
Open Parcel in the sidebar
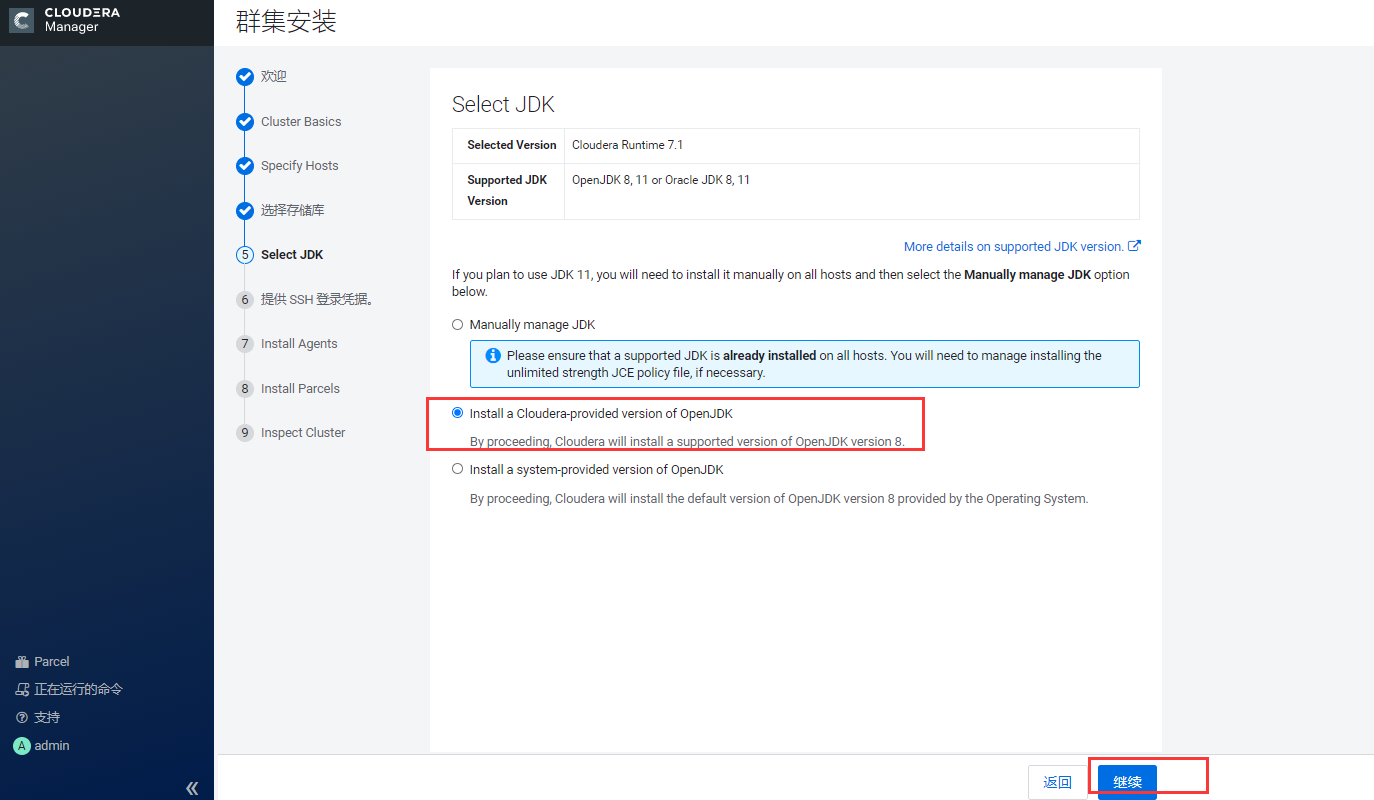(x=52, y=662)
